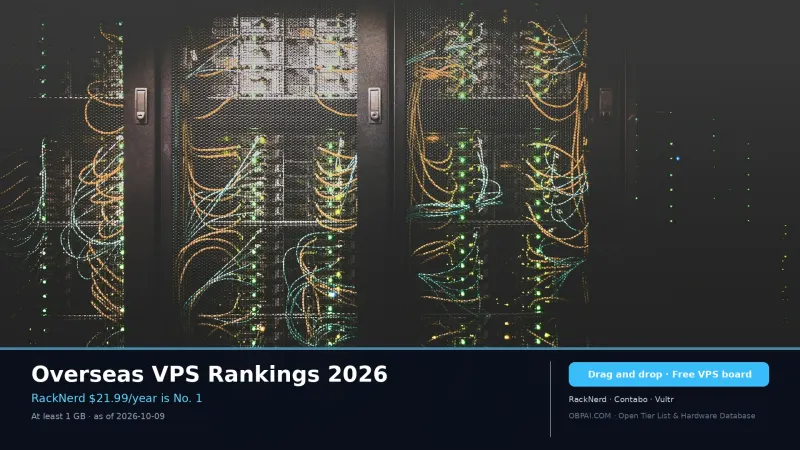The width and height of the screenshot is (800, 450).
Task: Click the server rack photo
Action: click(x=400, y=173)
